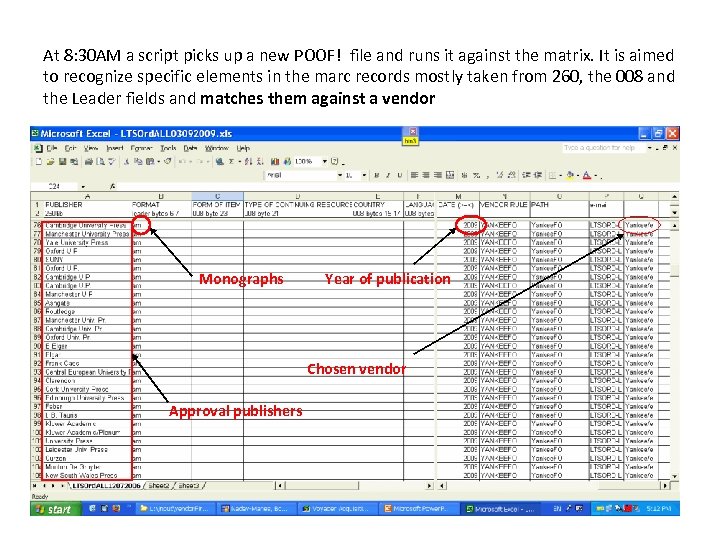Click the Windows start button
This screenshot has height=540, width=720.
[56, 509]
